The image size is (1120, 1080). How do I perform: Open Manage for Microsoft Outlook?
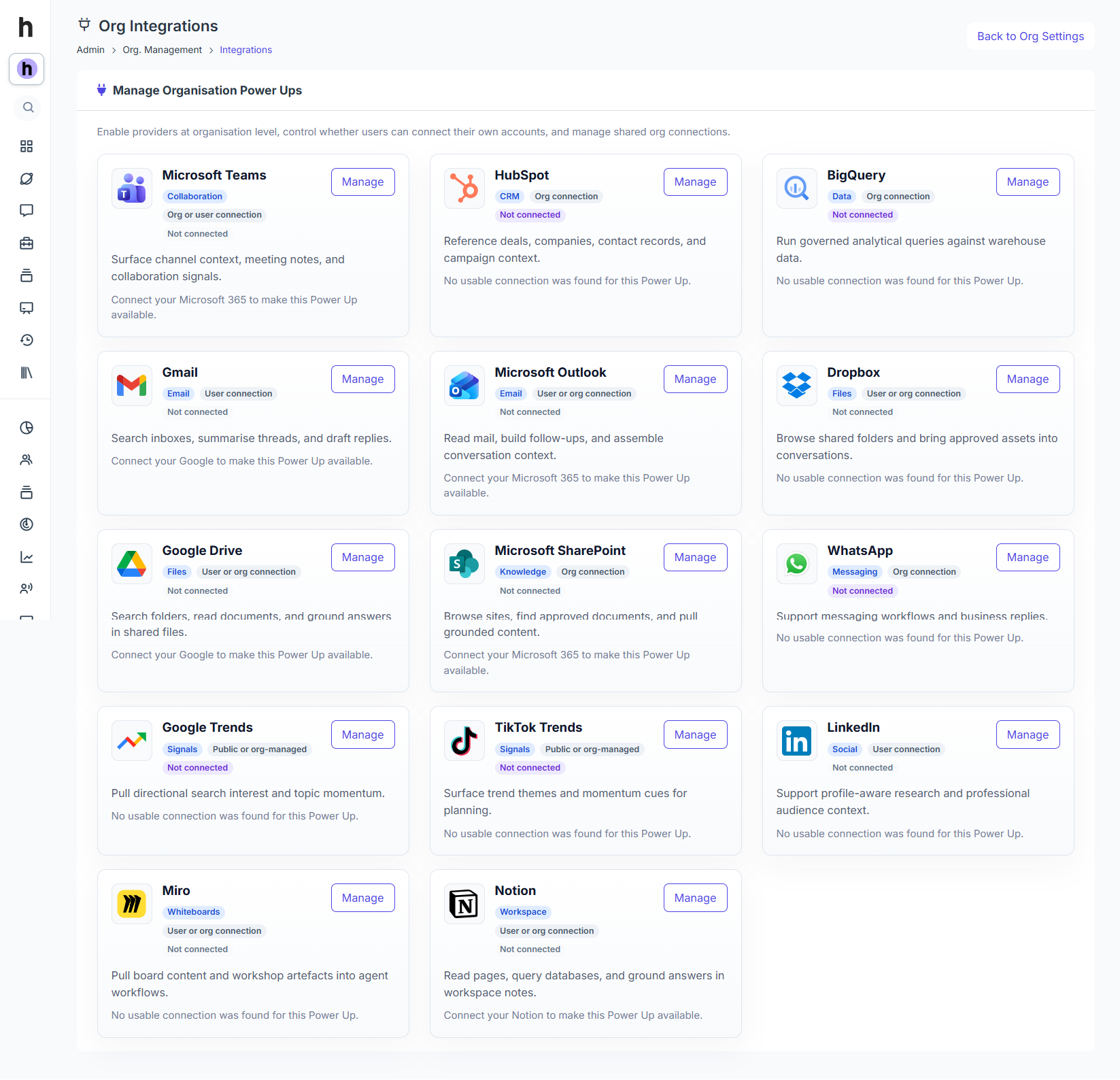pyautogui.click(x=696, y=379)
